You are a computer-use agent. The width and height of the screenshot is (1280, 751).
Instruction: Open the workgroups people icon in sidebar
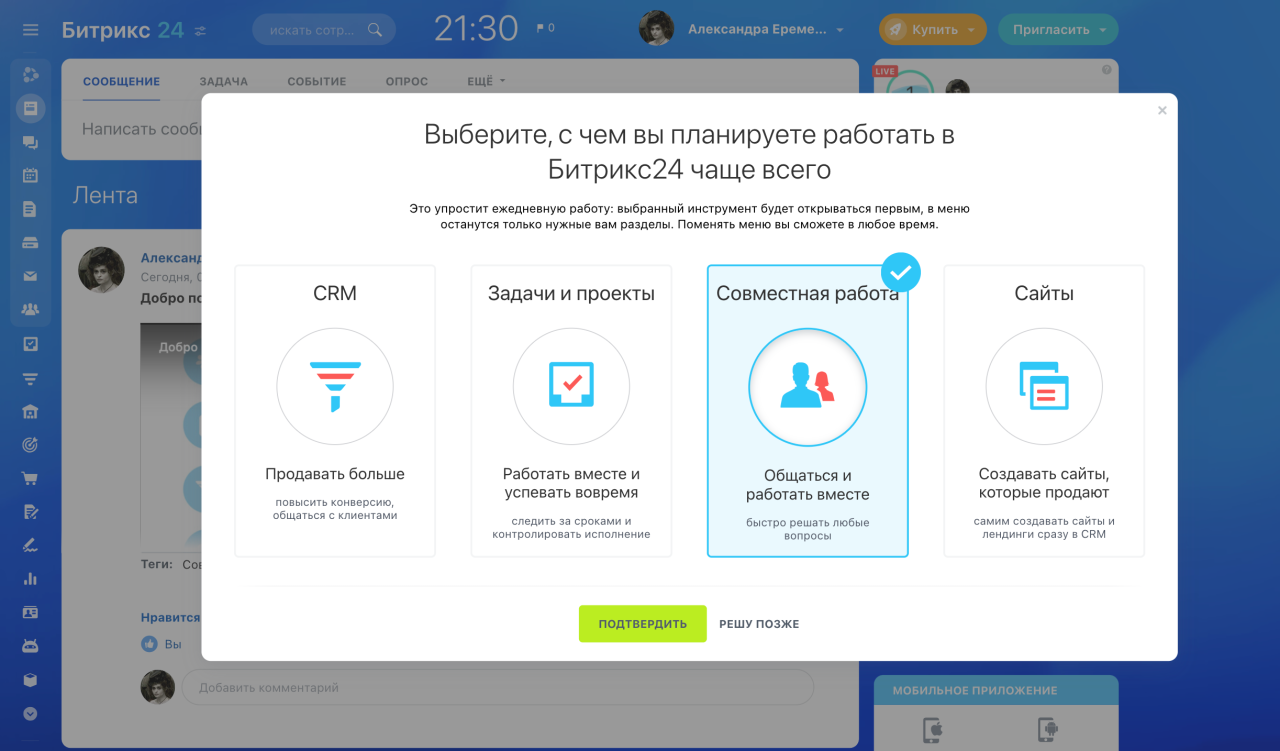tap(30, 310)
